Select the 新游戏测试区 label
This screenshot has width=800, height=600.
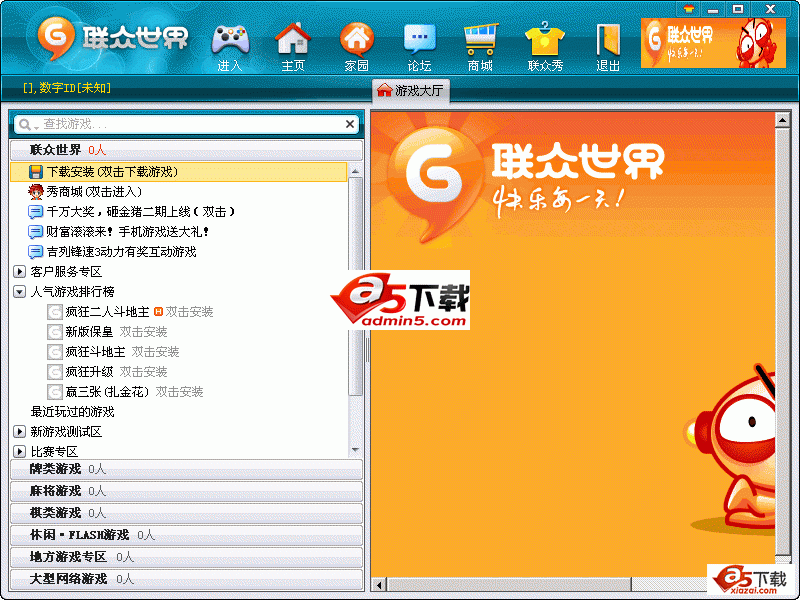[x=66, y=432]
